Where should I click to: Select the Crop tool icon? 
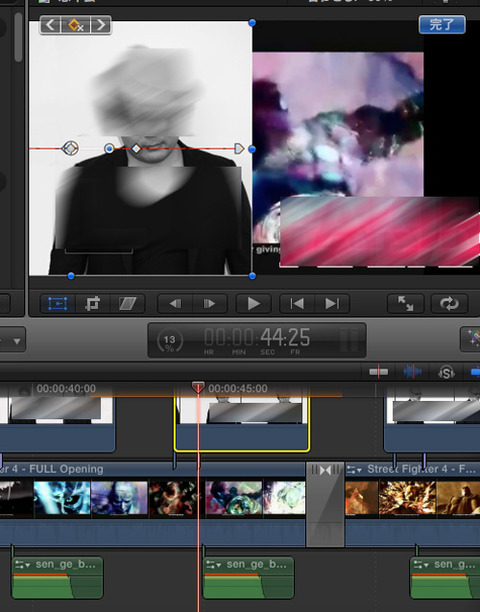click(x=92, y=303)
